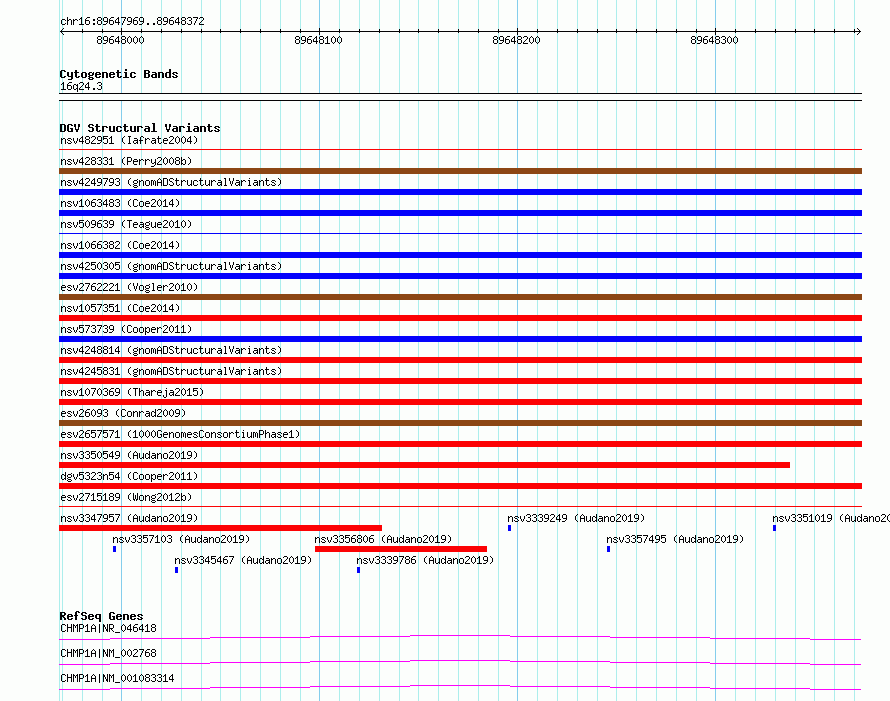This screenshot has width=890, height=701.
Task: Click the right arrow of the ruler
Action: (858, 31)
